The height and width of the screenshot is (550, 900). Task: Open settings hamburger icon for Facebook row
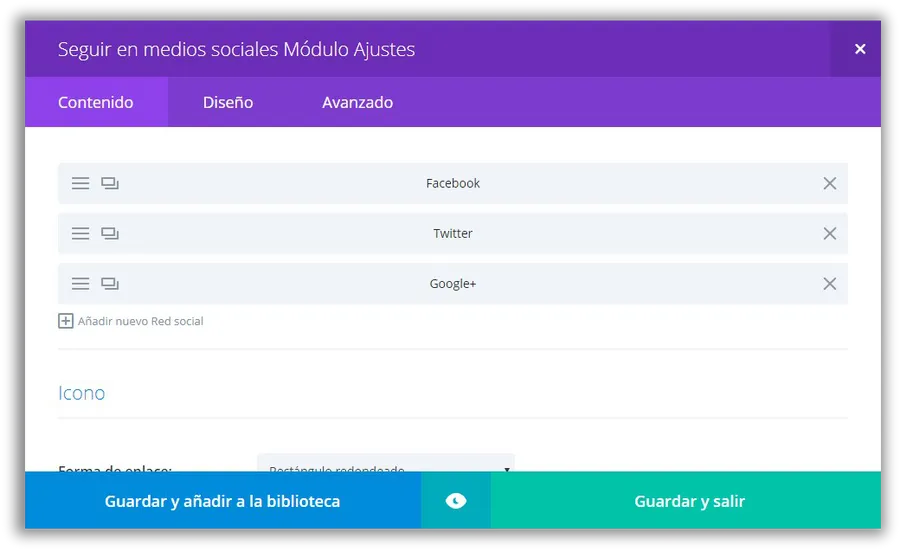(x=81, y=183)
